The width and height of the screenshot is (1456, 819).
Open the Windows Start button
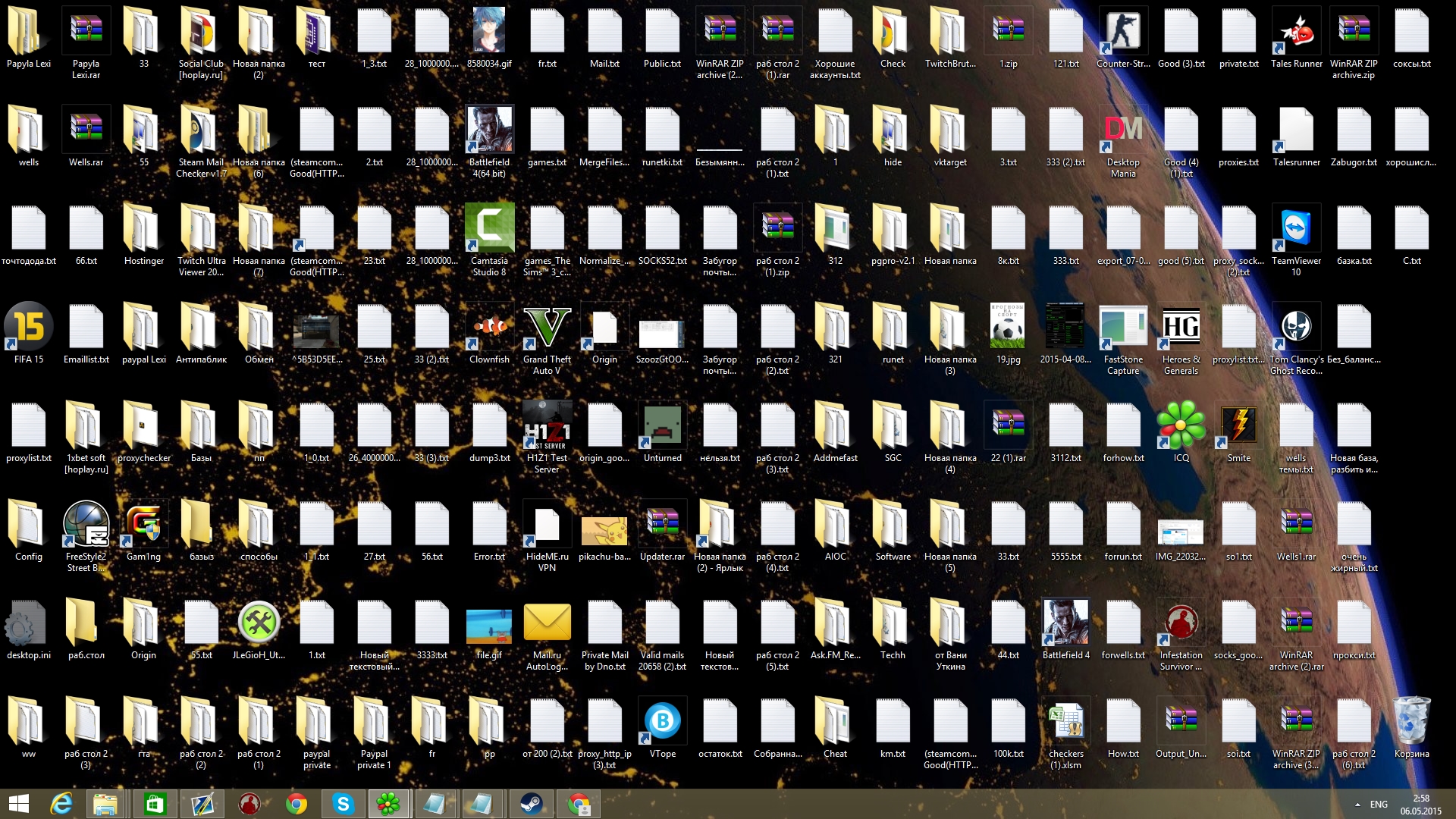point(18,804)
